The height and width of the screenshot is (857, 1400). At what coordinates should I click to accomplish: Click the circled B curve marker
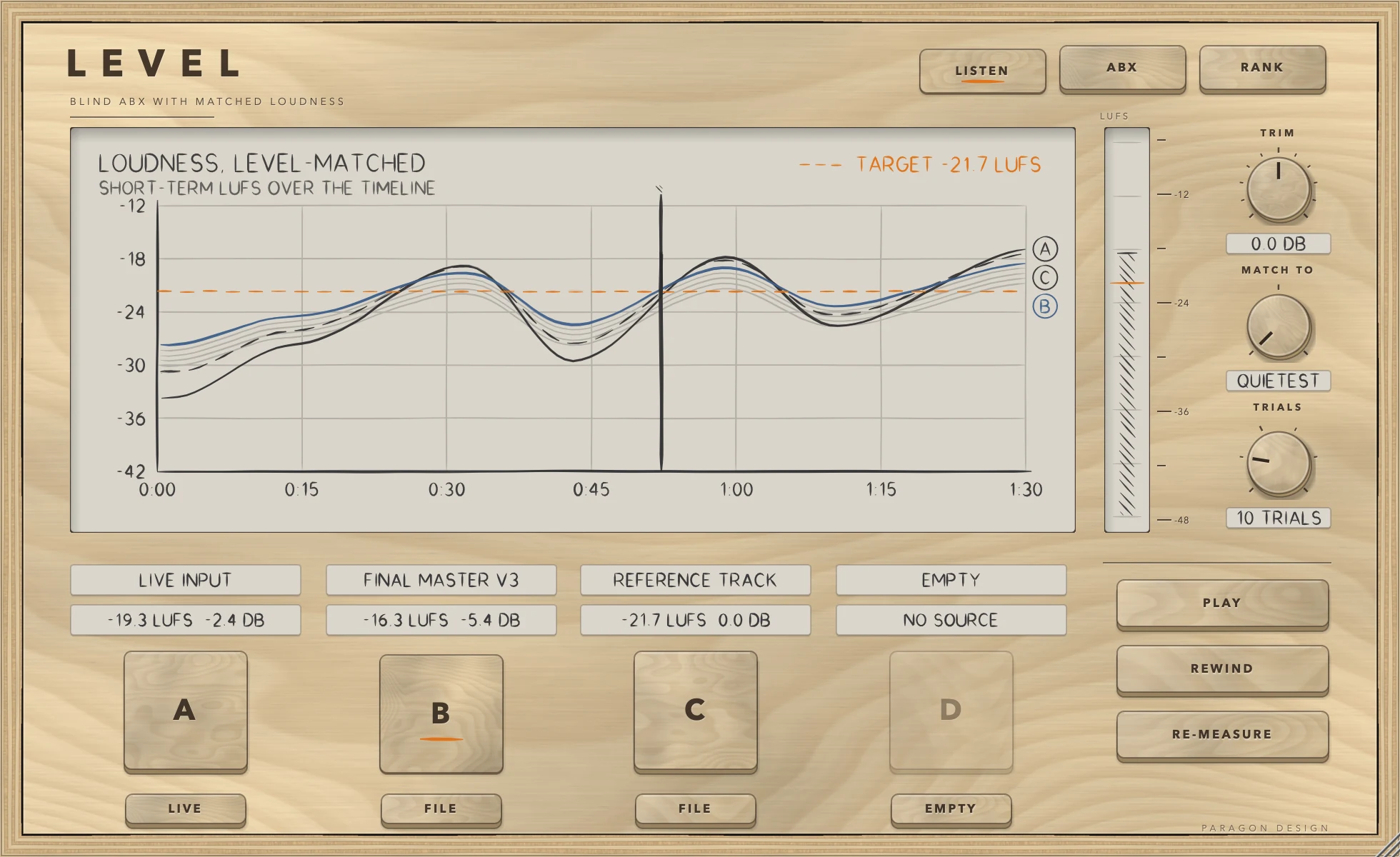click(x=1045, y=306)
